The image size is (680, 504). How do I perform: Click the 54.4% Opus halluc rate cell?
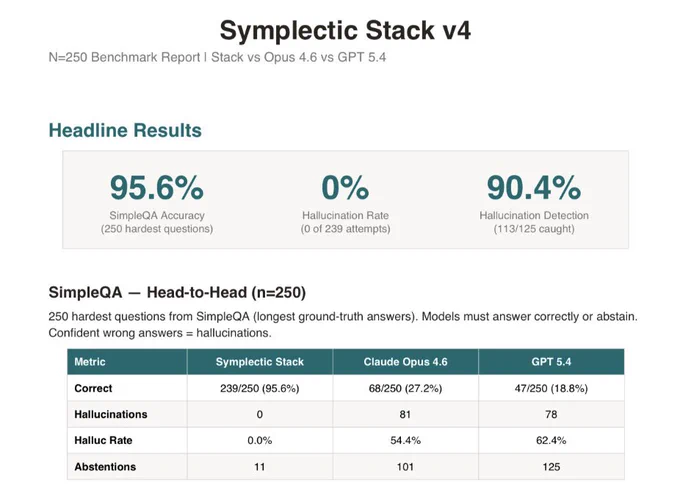pyautogui.click(x=405, y=440)
